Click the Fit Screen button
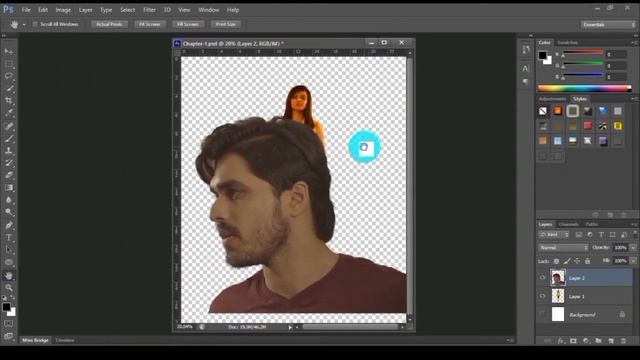 pyautogui.click(x=150, y=24)
